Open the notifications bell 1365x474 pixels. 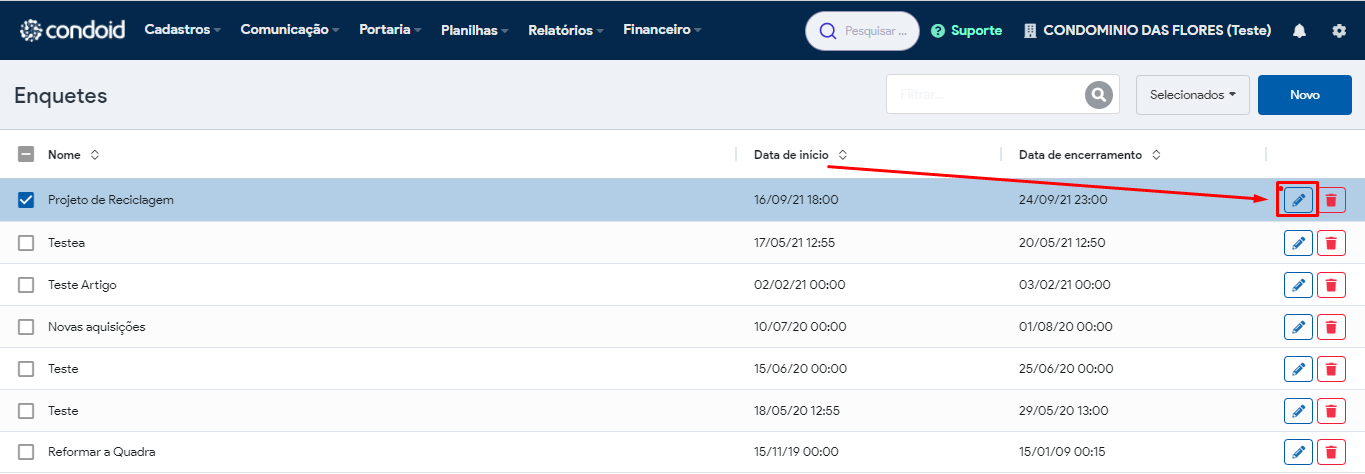(x=1299, y=31)
